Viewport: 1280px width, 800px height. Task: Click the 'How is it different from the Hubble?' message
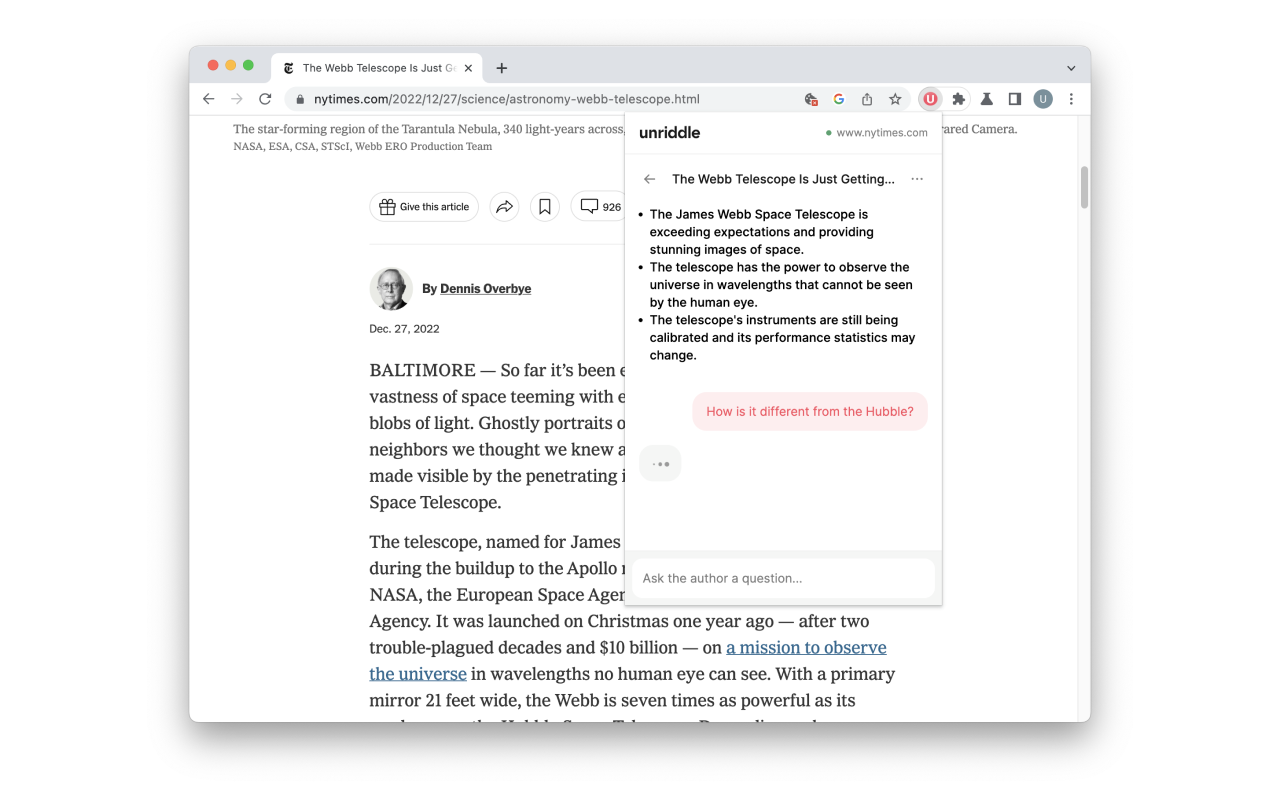point(810,411)
